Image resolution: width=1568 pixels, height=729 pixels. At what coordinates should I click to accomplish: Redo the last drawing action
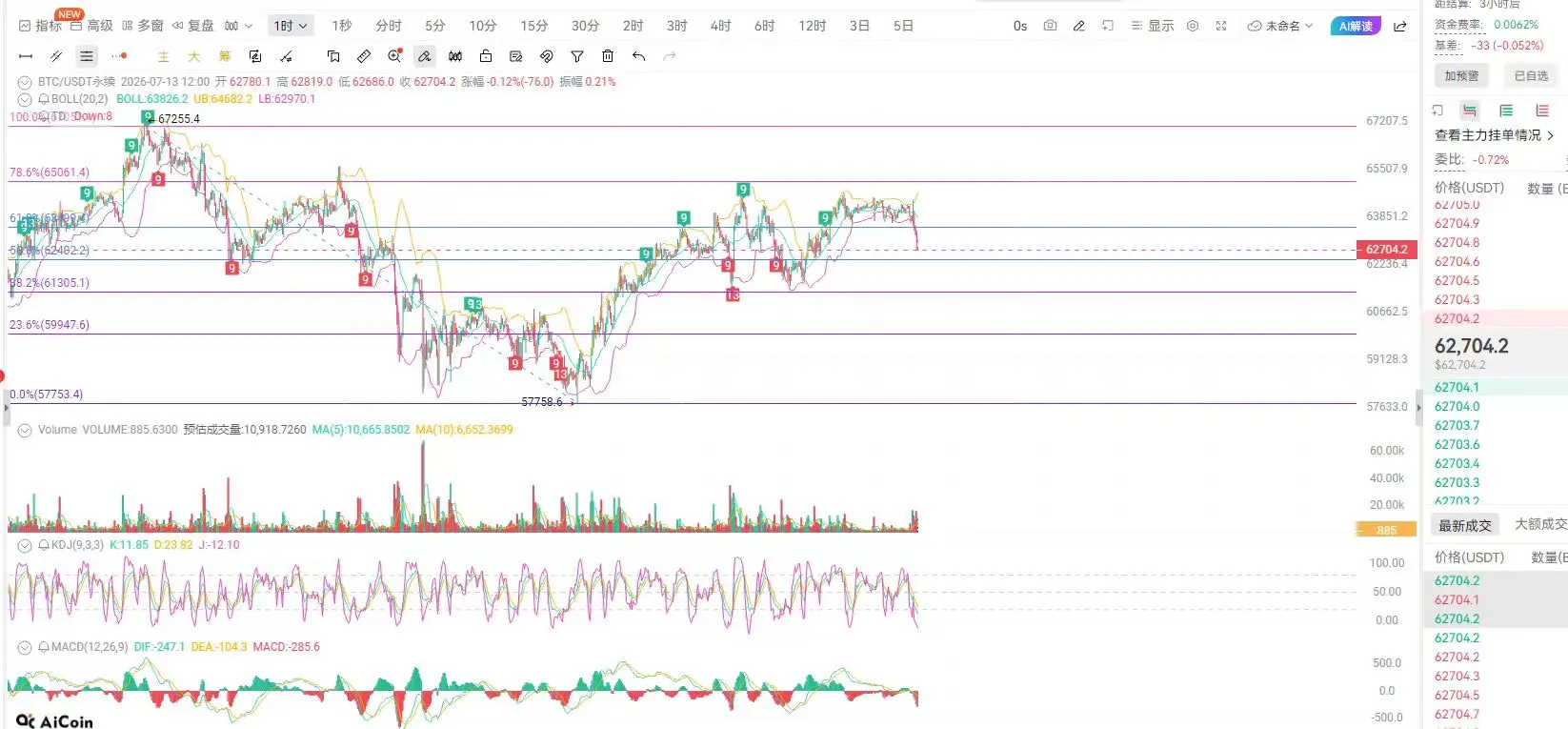click(x=669, y=56)
